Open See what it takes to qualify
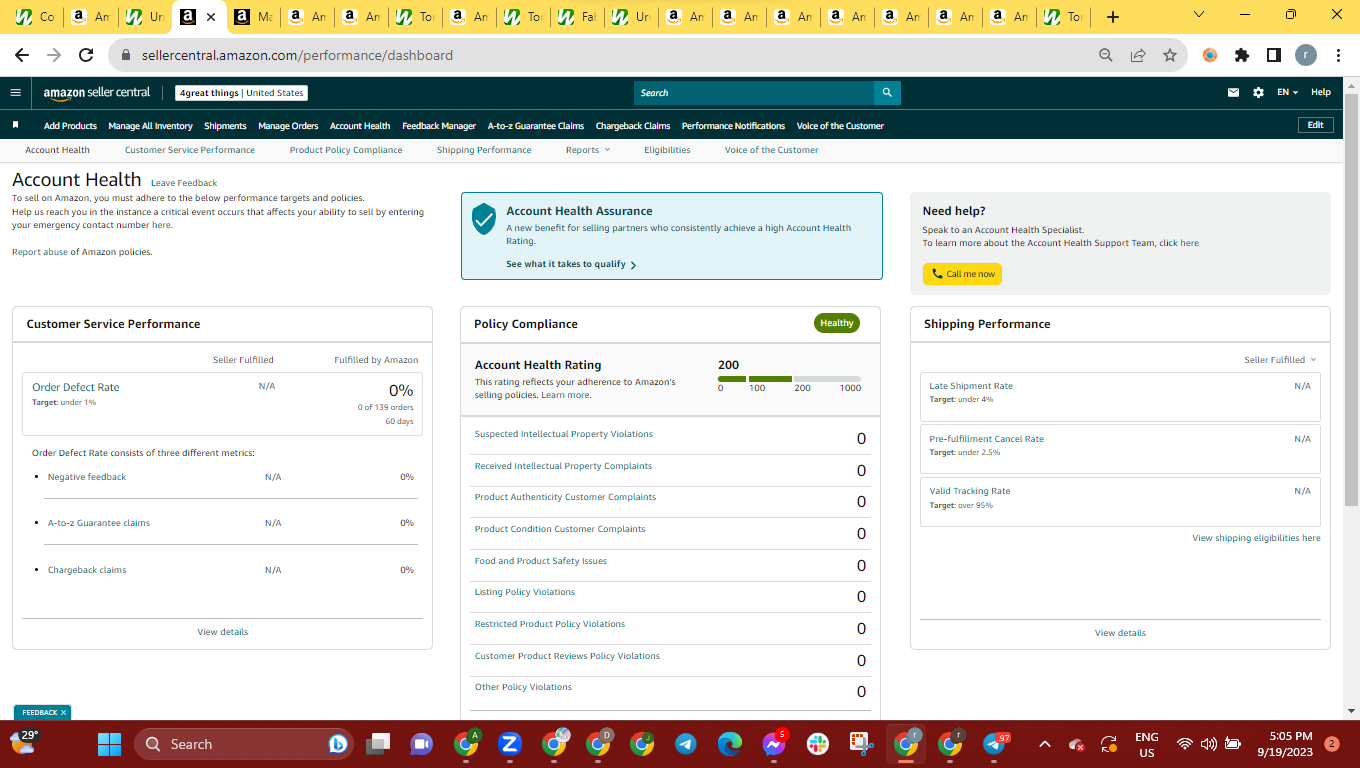Viewport: 1360px width, 768px height. click(x=571, y=264)
